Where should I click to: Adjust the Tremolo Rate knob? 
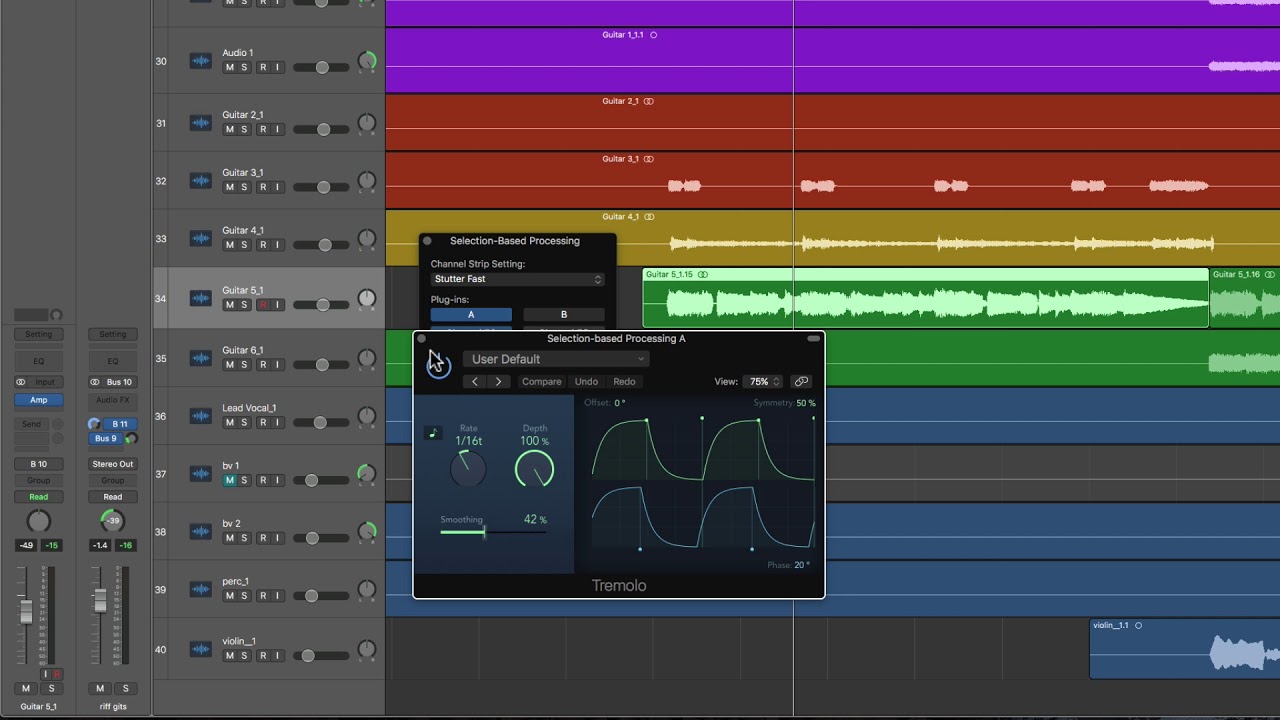click(468, 468)
